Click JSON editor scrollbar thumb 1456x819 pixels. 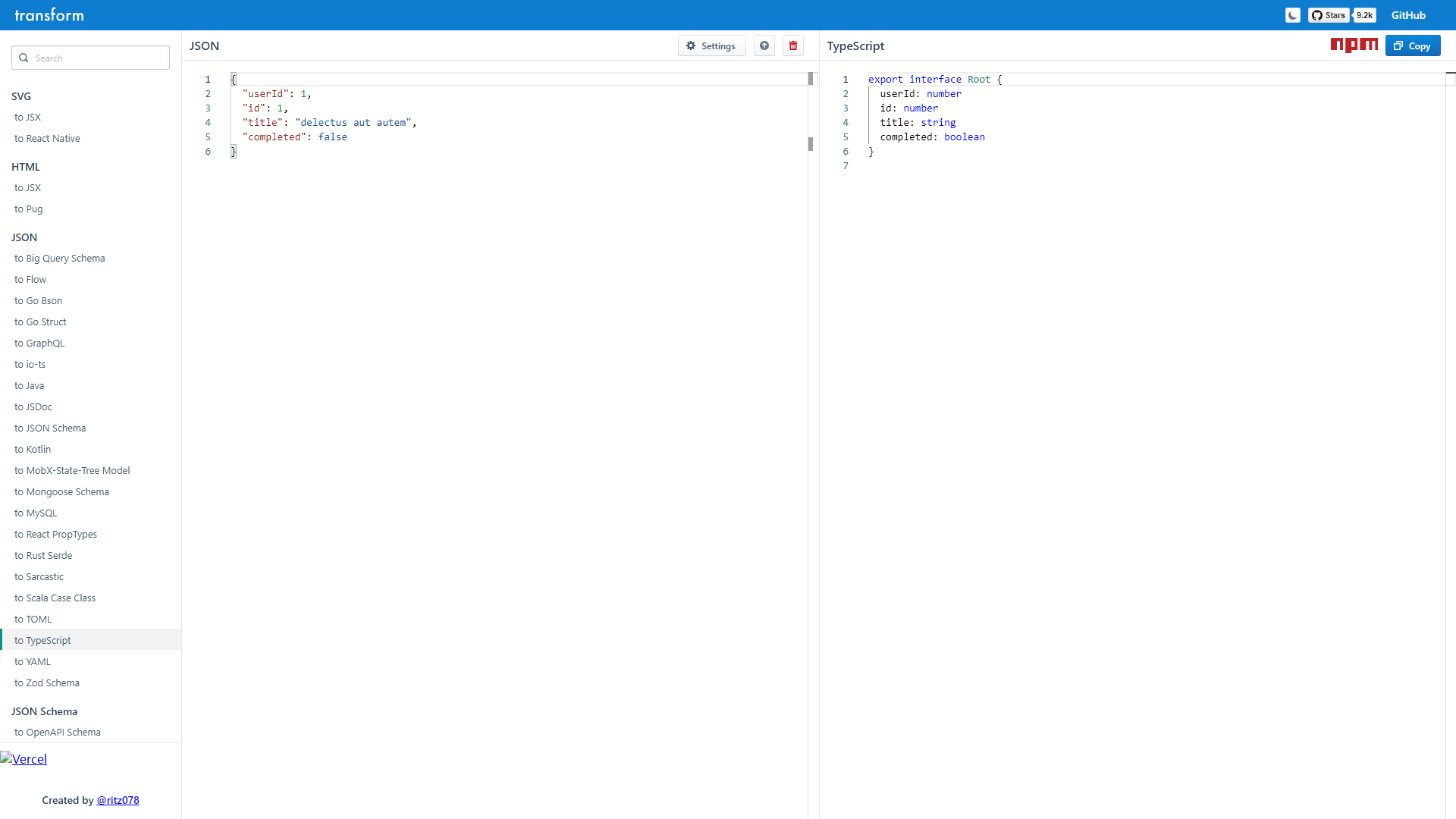(x=811, y=79)
